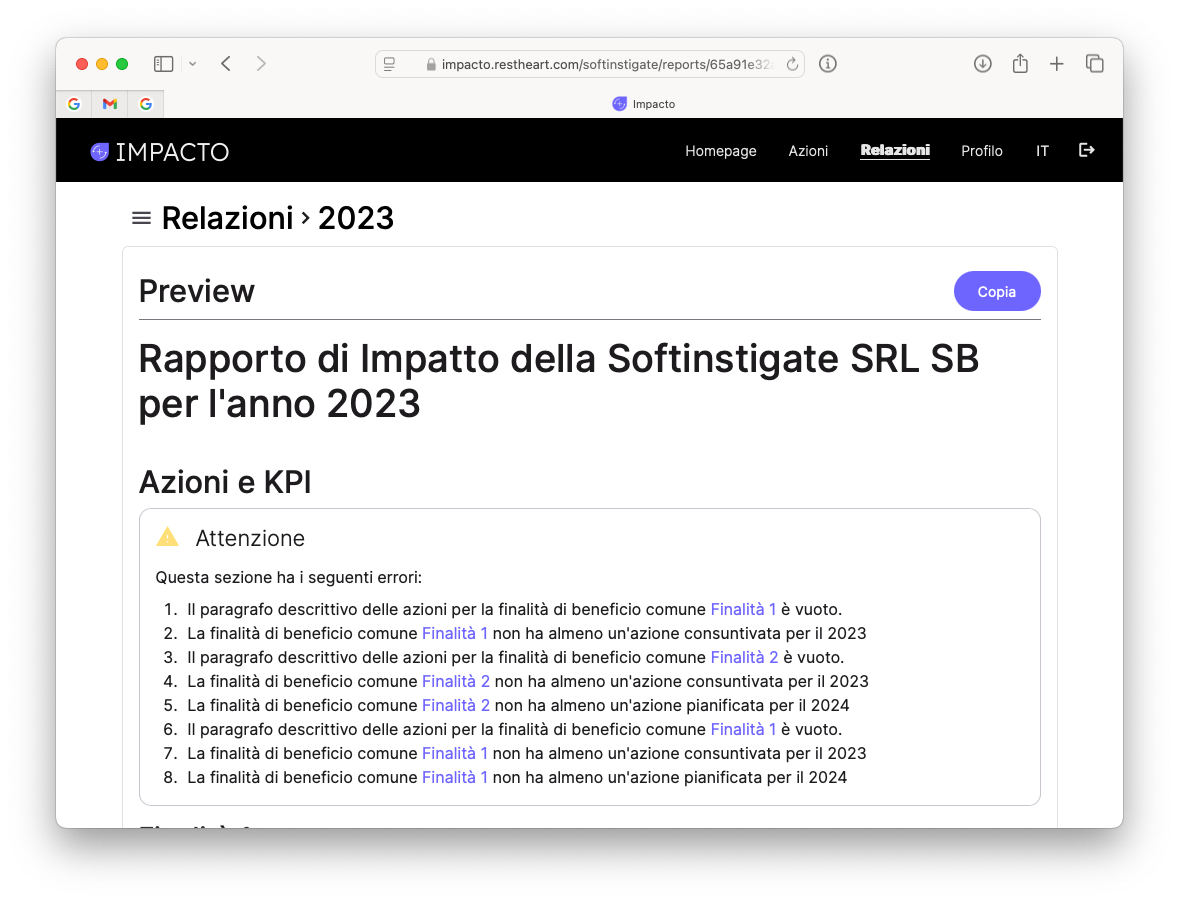Click the Tab Overview icon at top right

pos(1095,63)
